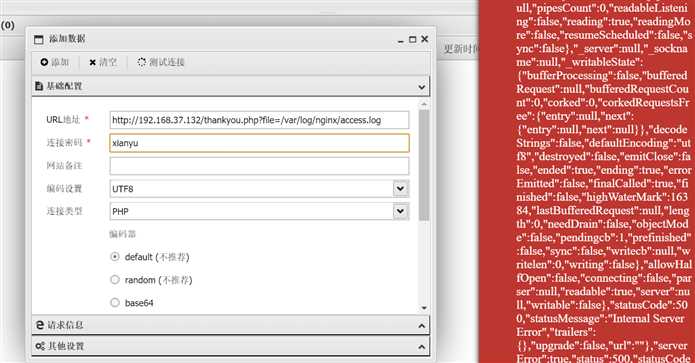The image size is (695, 363).
Task: Minimize the add-data dialog
Action: pos(401,40)
